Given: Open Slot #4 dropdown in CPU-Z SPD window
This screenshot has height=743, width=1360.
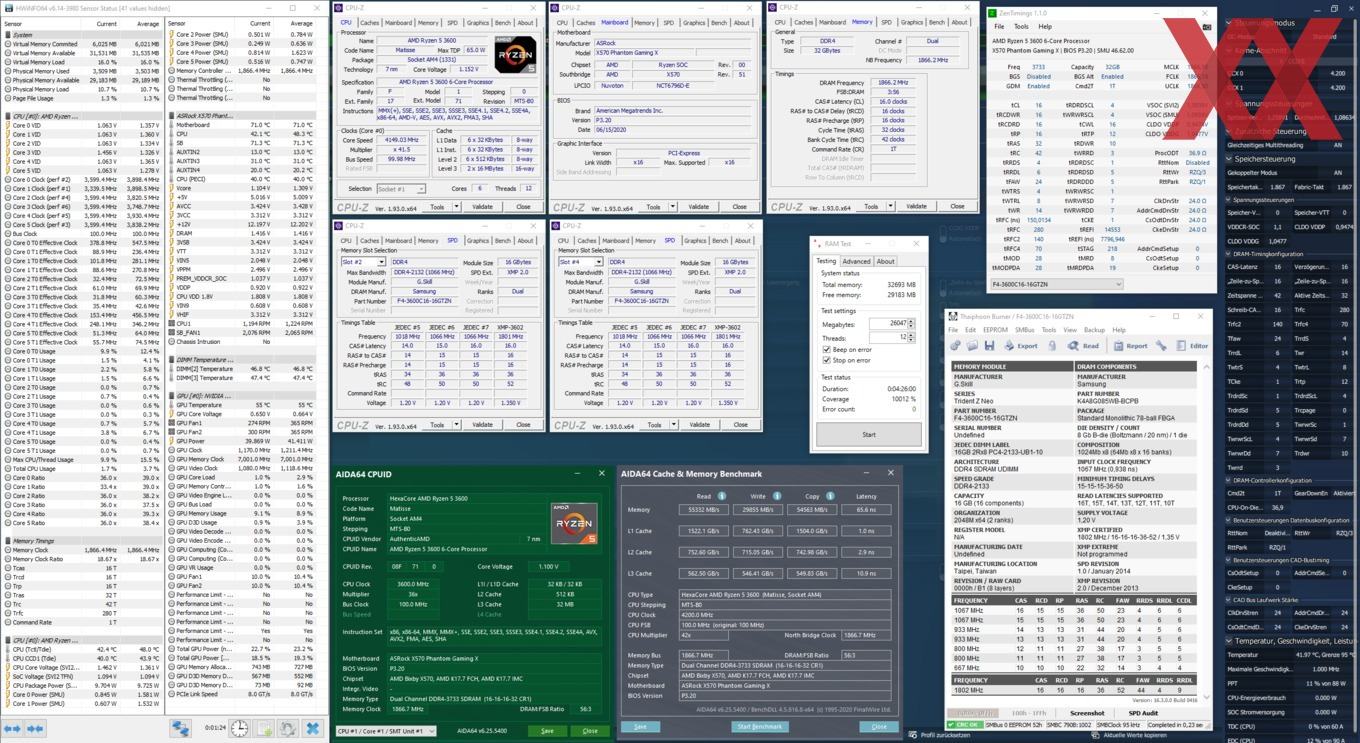Looking at the screenshot, I should pos(579,262).
